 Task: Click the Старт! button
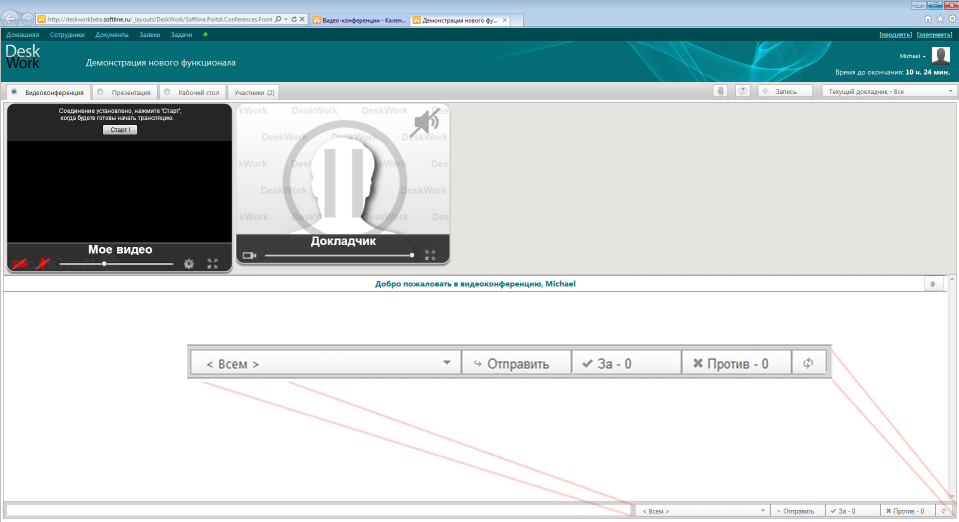(120, 130)
